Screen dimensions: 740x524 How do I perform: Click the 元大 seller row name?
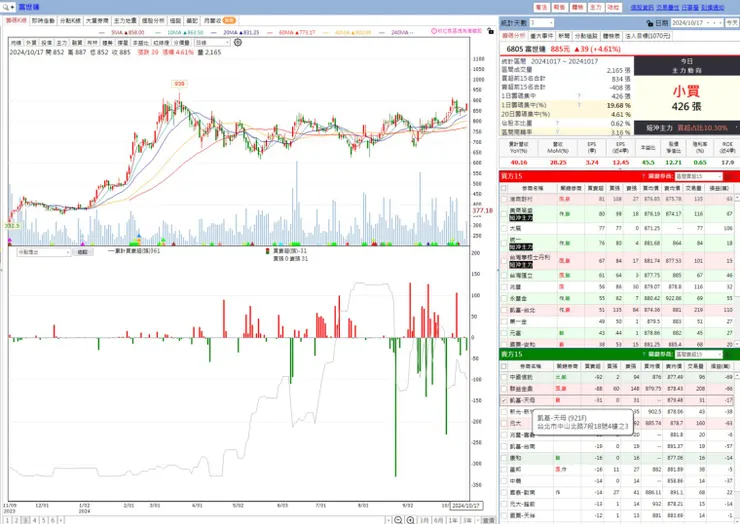pyautogui.click(x=515, y=423)
